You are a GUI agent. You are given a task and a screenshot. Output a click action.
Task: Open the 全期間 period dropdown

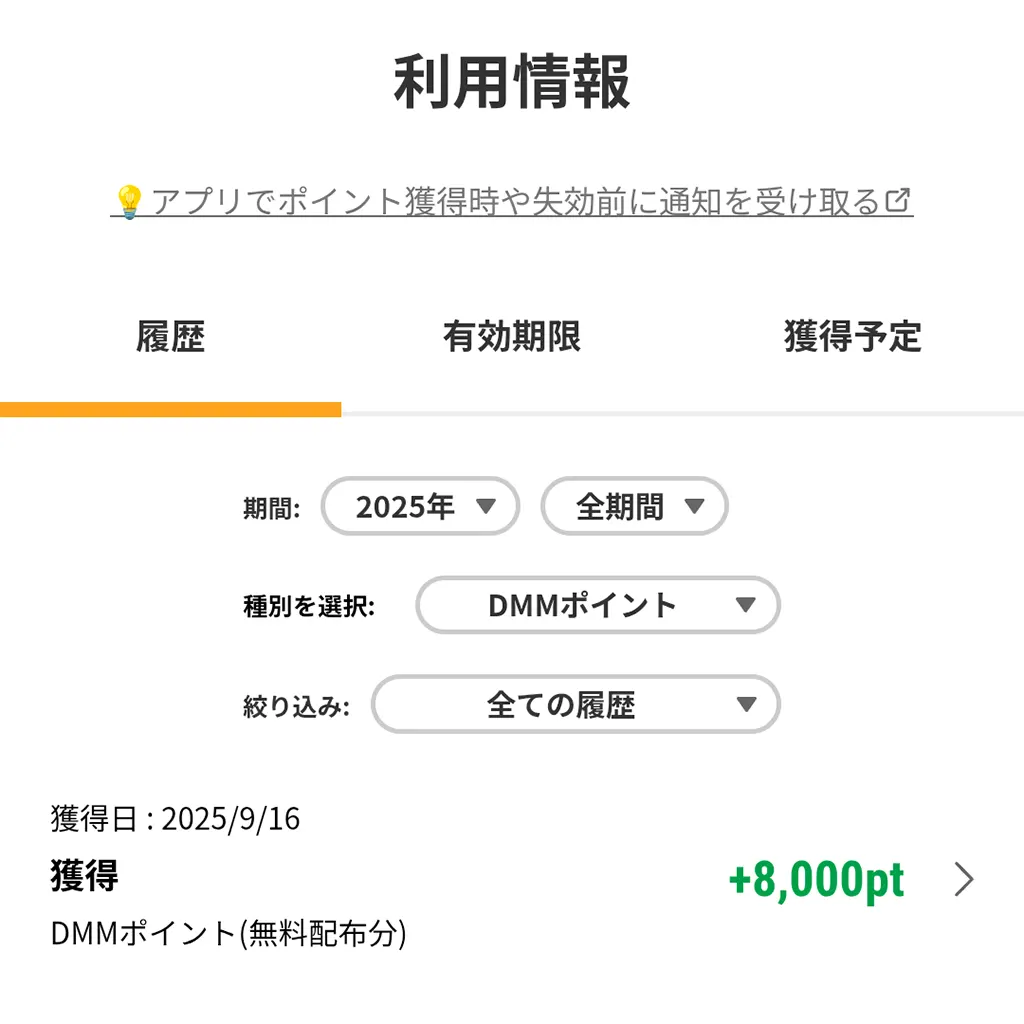pyautogui.click(x=635, y=507)
